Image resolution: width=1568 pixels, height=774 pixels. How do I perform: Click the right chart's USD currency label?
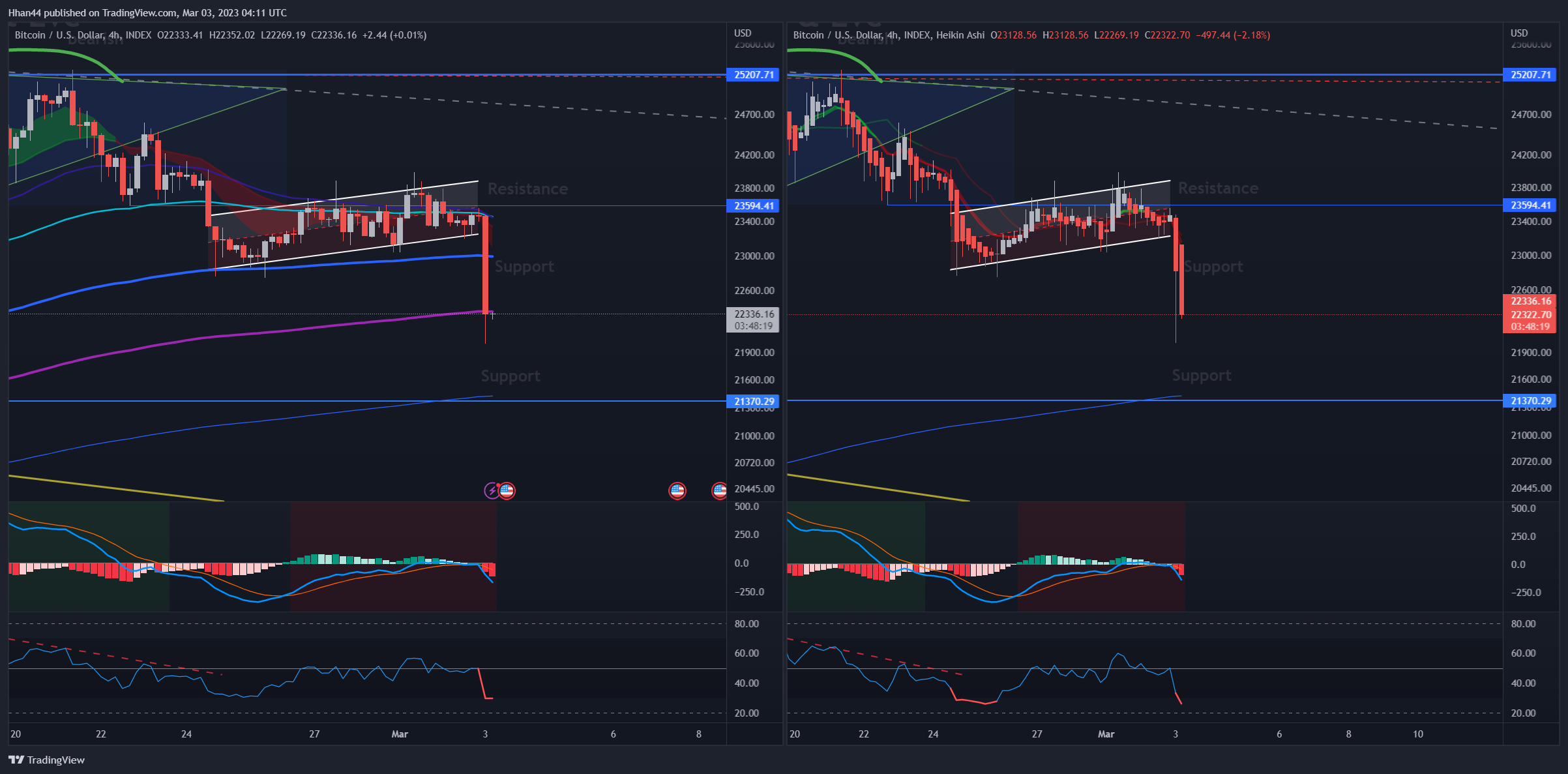[x=1519, y=33]
